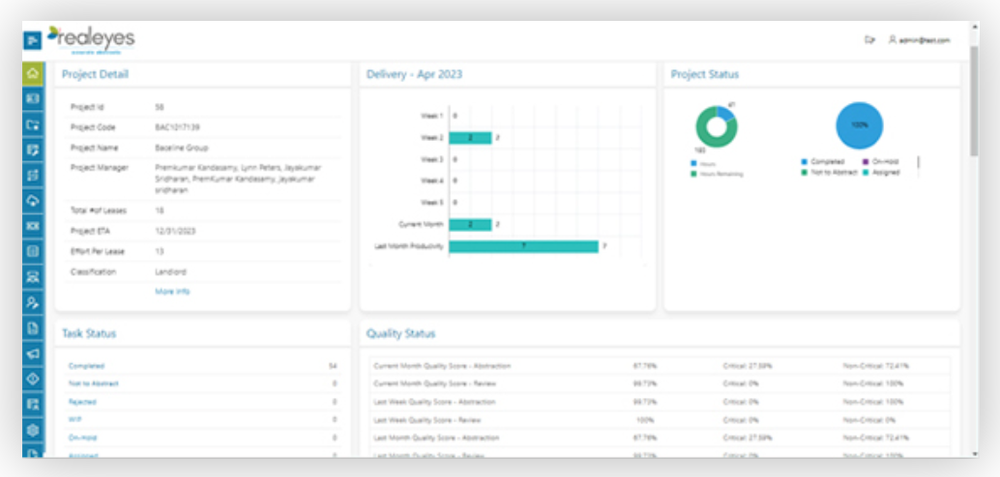
Task: Click the folder sidebar icon below ID card icon
Action: 33,124
